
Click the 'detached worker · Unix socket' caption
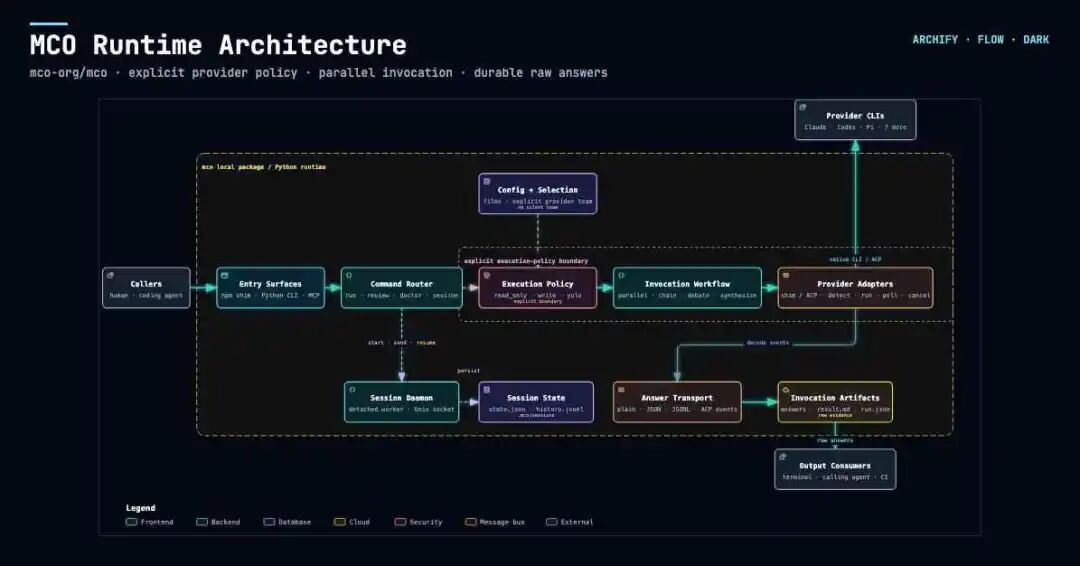click(402, 410)
